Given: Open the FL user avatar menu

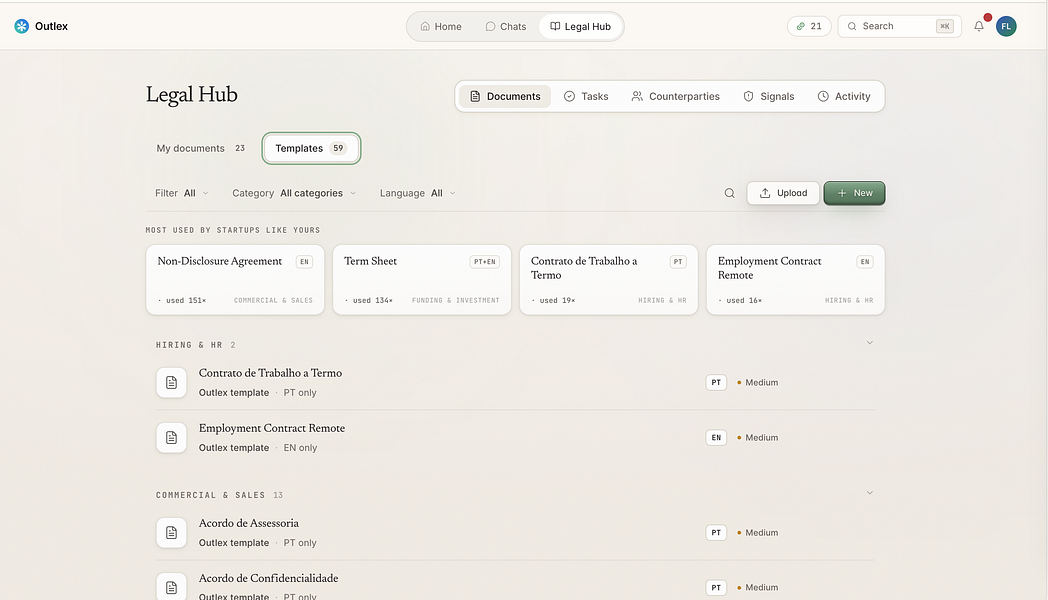Looking at the screenshot, I should (1006, 26).
